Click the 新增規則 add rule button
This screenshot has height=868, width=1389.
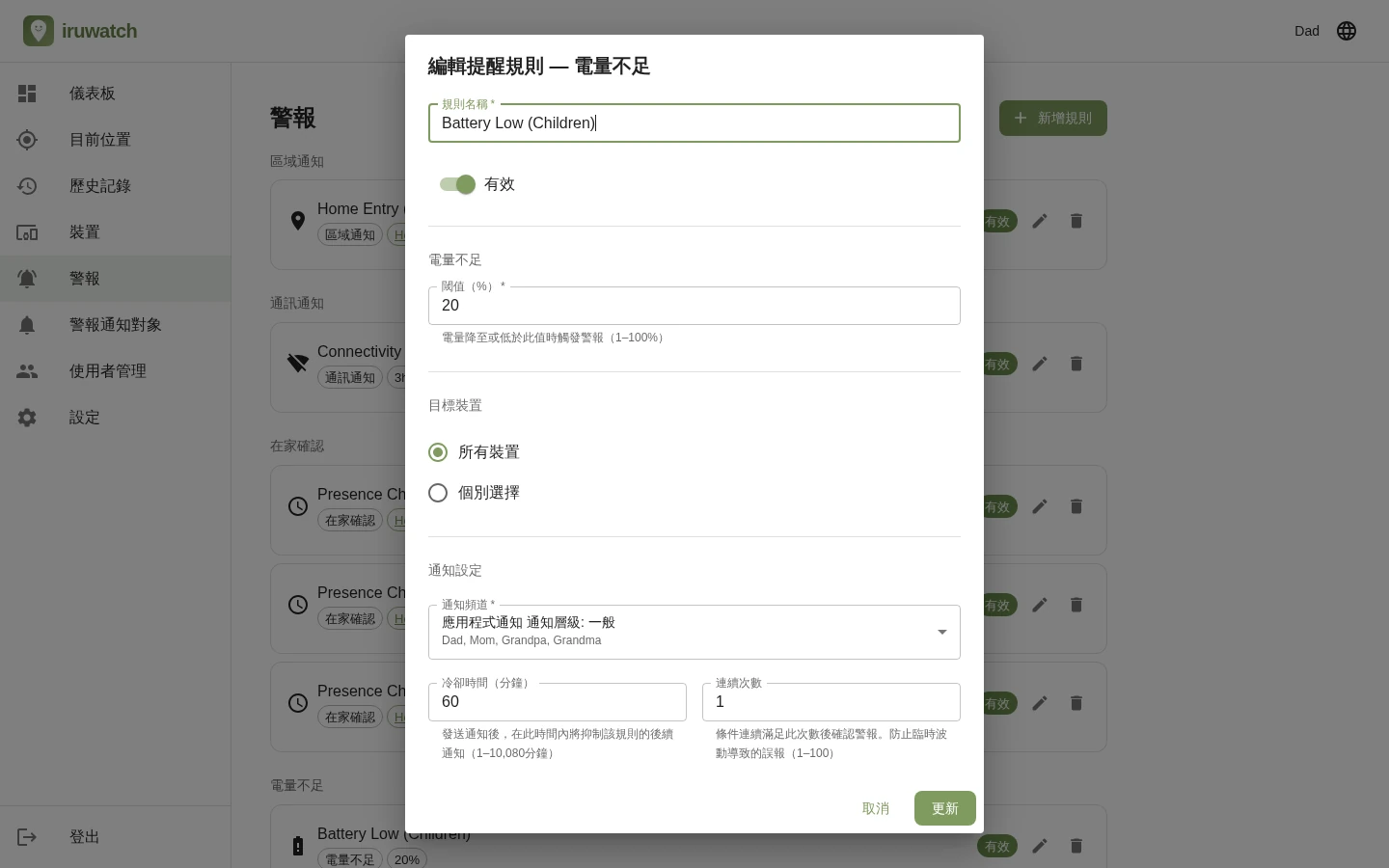tap(1053, 118)
